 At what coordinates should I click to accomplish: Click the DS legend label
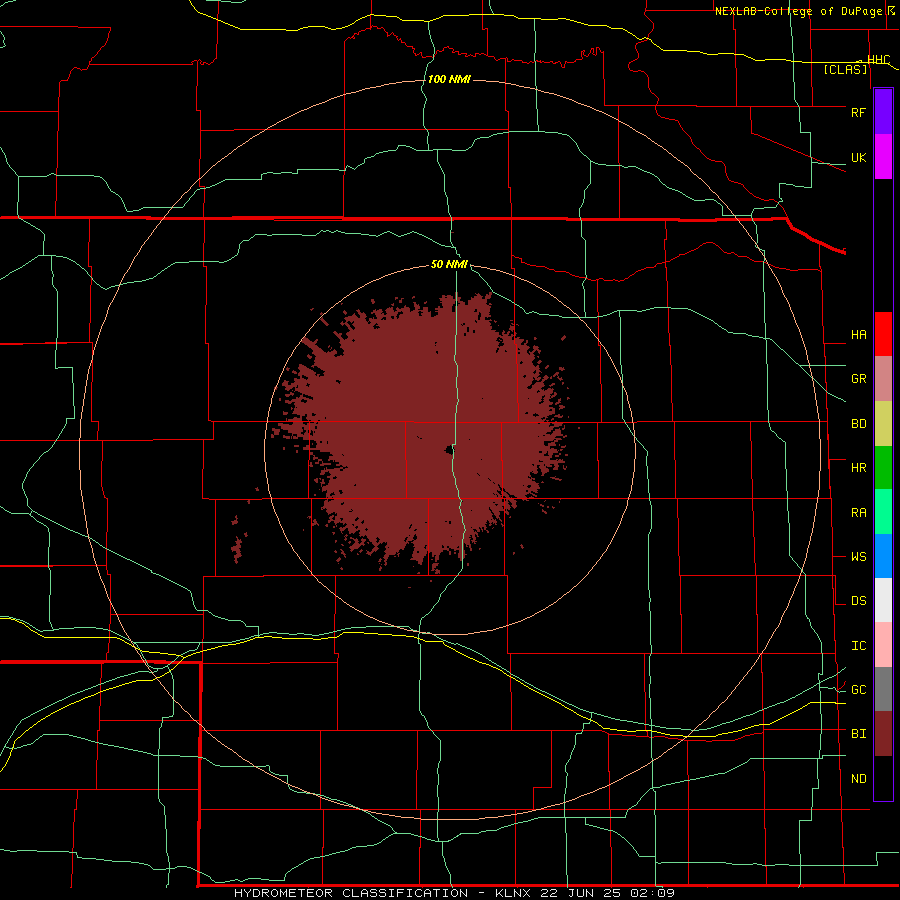(858, 601)
